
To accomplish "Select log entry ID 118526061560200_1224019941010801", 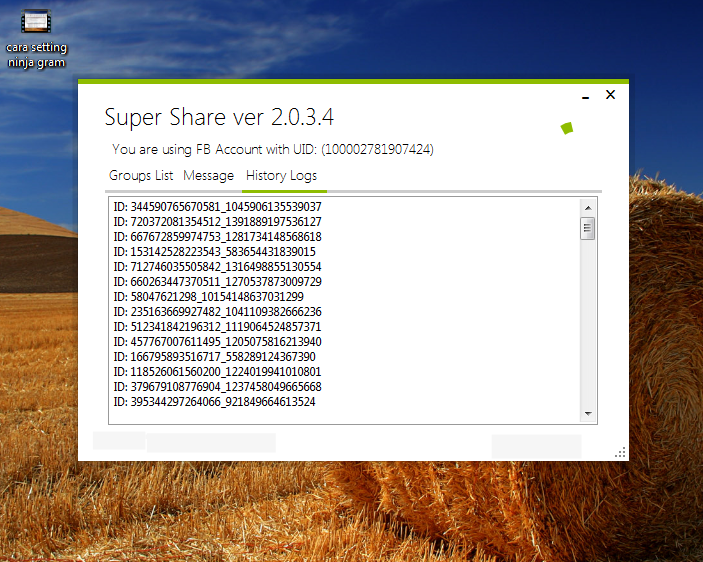I will pyautogui.click(x=217, y=372).
